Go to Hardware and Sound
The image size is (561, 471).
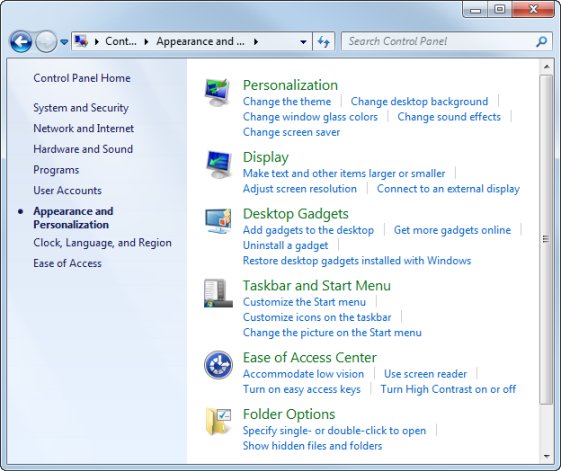coord(83,149)
